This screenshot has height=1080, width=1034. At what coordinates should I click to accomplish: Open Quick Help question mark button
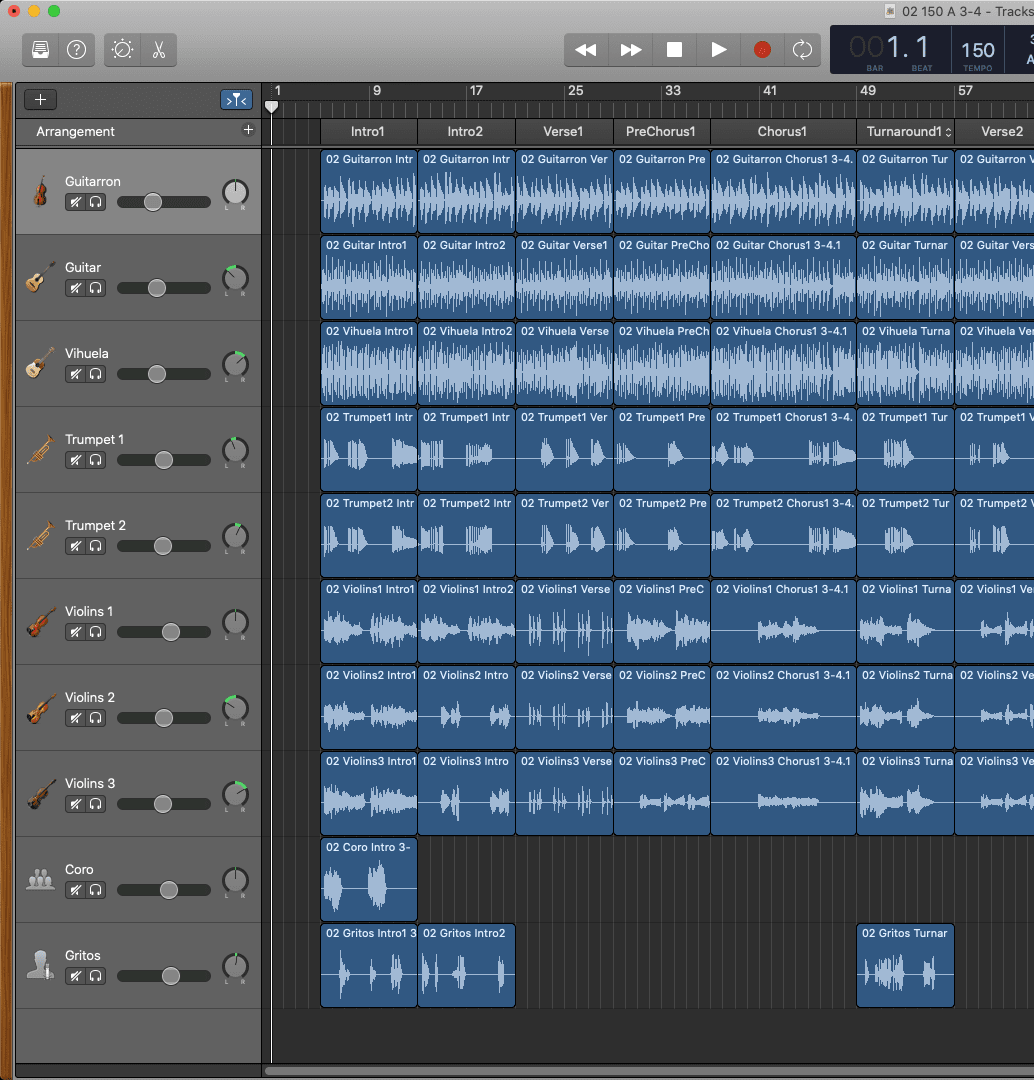[x=76, y=50]
